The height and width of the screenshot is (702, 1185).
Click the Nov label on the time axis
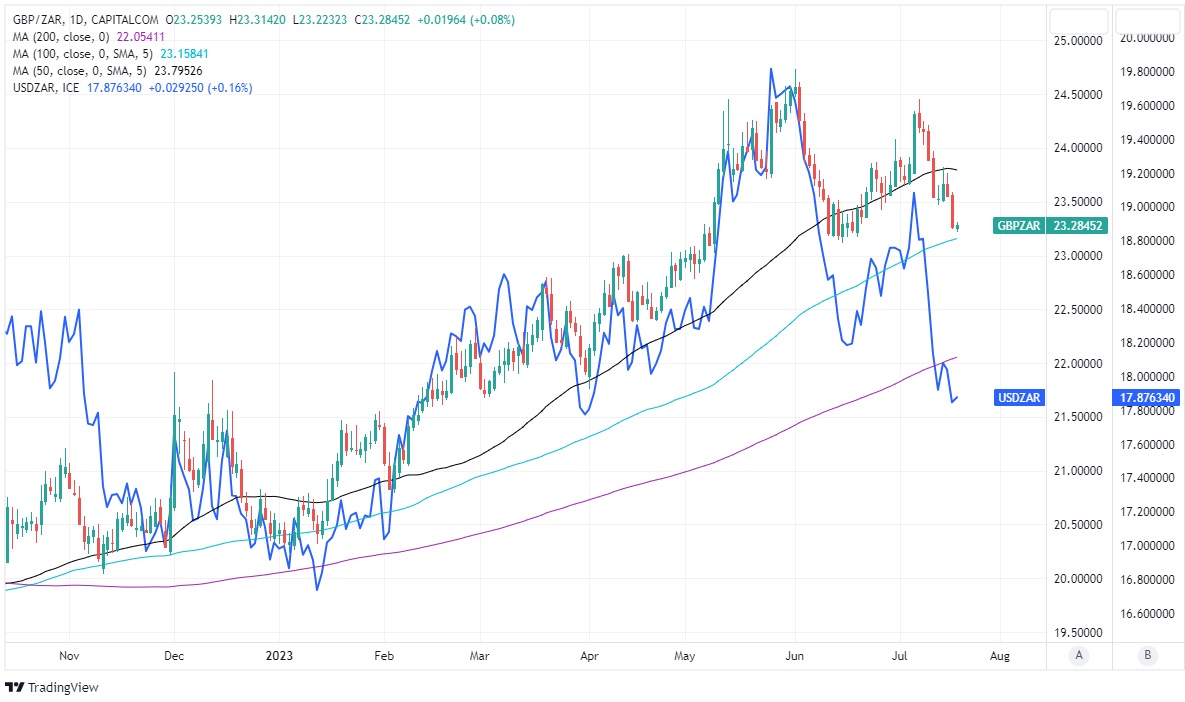coord(69,655)
